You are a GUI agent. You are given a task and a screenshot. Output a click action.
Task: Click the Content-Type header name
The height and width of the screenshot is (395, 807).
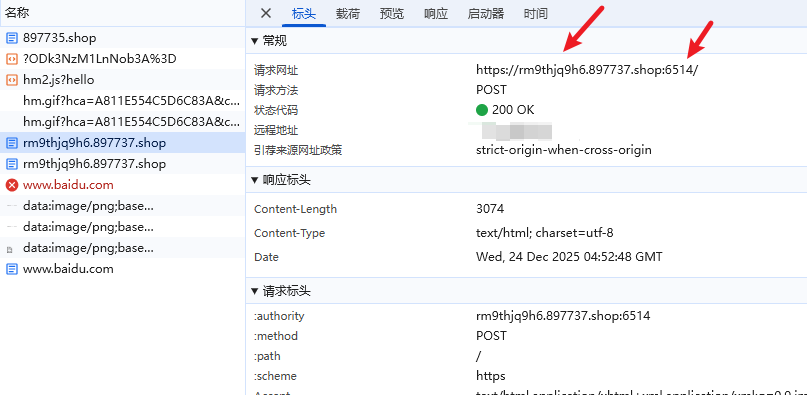pyautogui.click(x=289, y=233)
